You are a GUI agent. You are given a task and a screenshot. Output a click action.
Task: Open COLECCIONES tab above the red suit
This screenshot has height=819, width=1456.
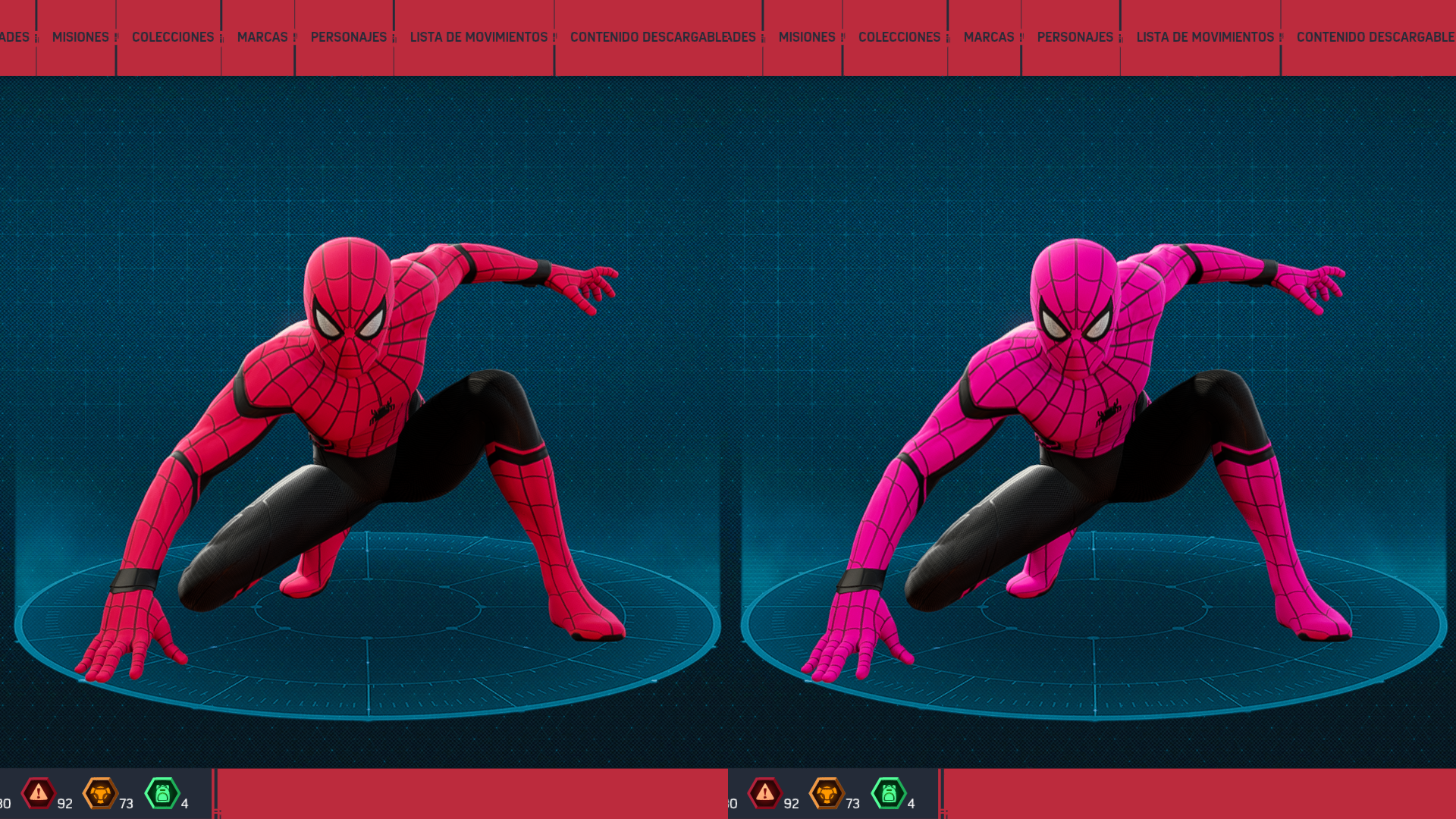pos(173,37)
